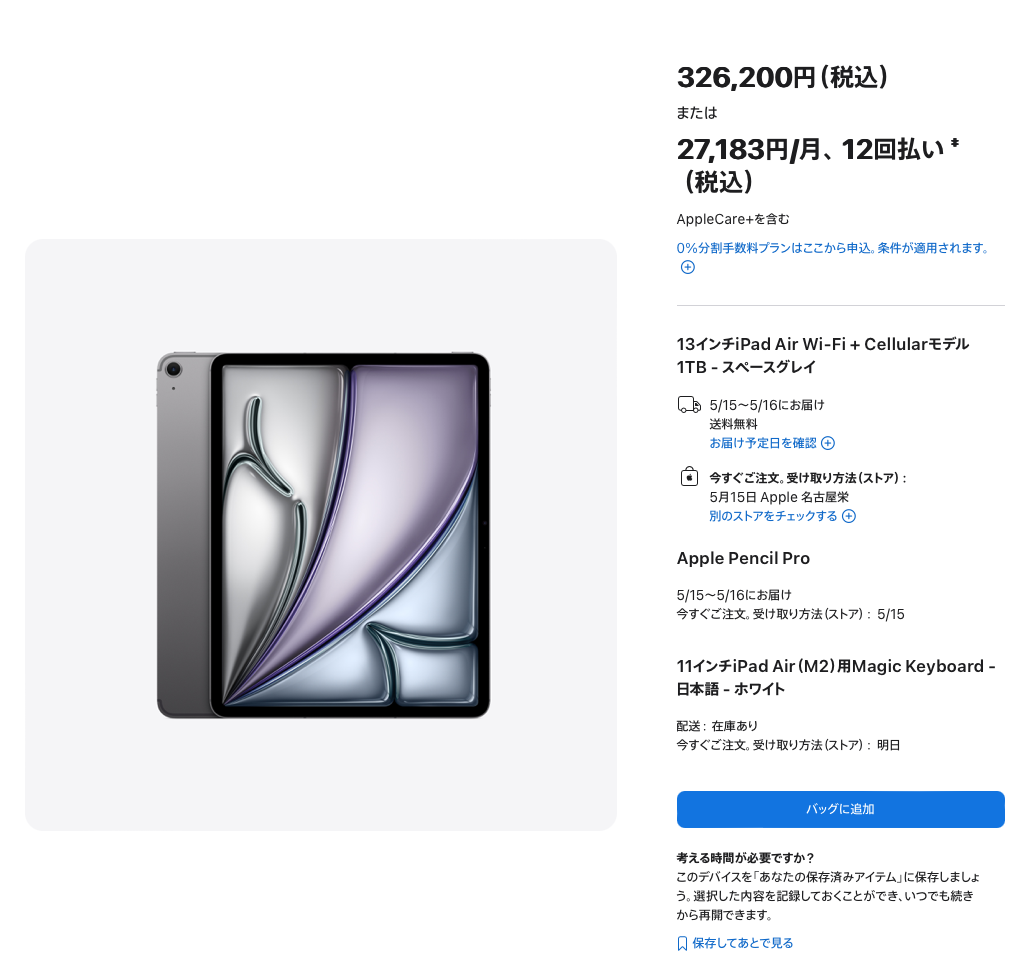Click the Apple Pencil Pro heading

pyautogui.click(x=743, y=558)
